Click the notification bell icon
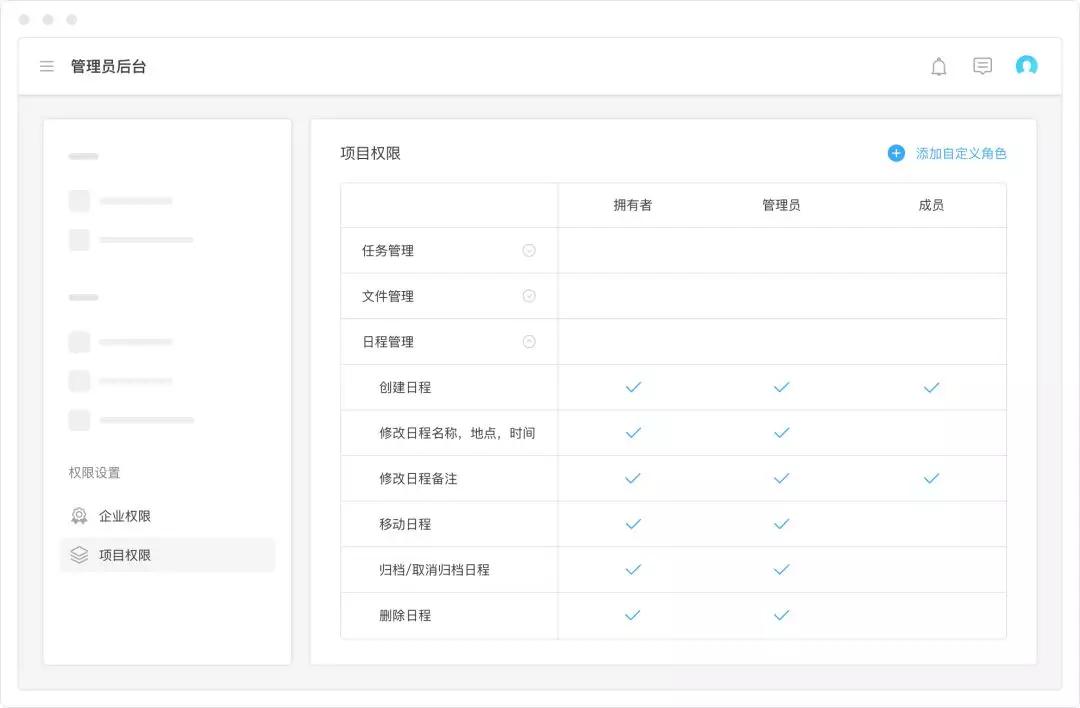Viewport: 1080px width, 708px height. click(938, 67)
